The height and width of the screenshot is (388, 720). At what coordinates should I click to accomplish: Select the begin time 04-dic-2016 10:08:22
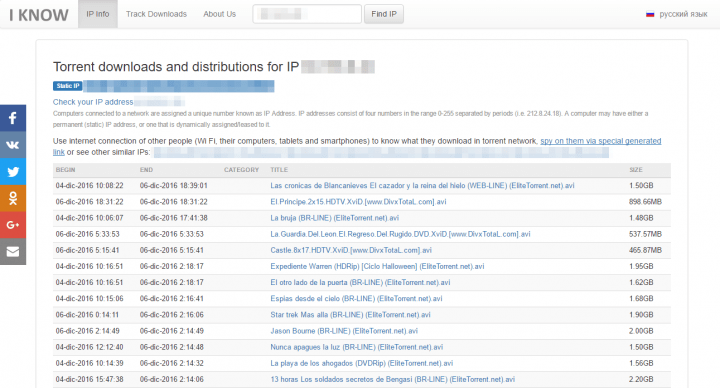click(x=90, y=186)
